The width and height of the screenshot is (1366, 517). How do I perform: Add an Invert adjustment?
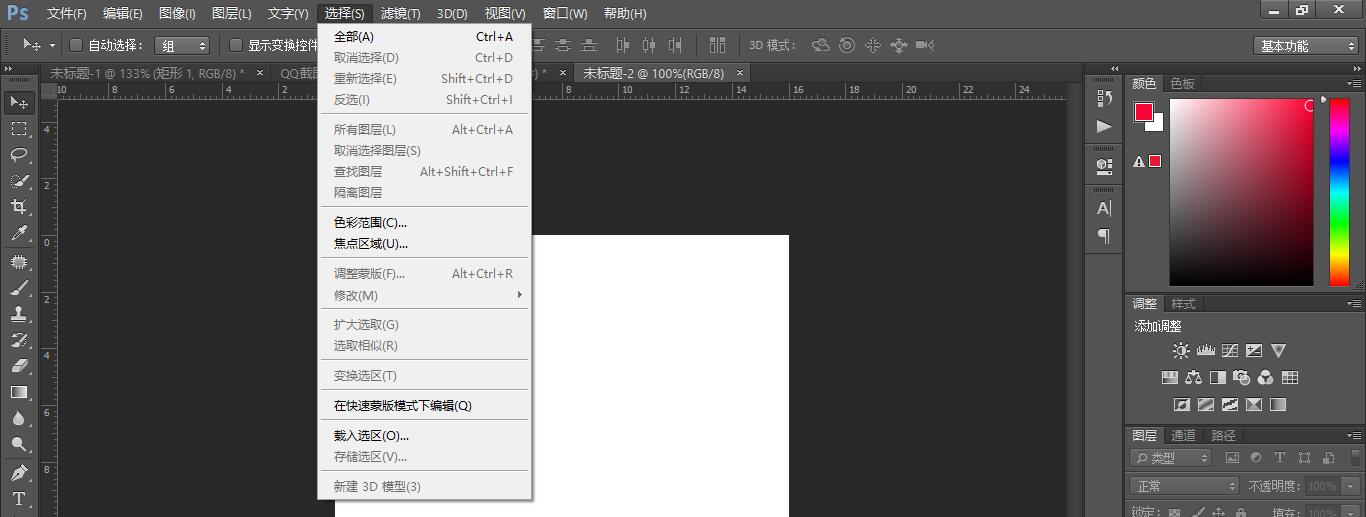click(1182, 405)
